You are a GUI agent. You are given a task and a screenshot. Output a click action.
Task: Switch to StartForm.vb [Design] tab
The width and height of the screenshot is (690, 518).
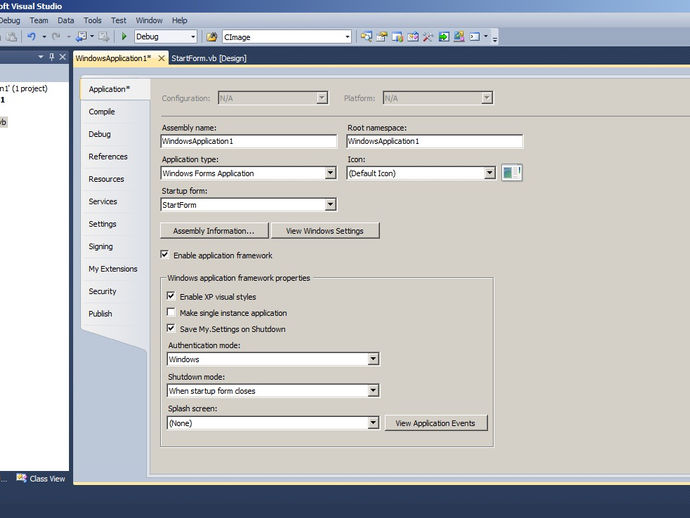(209, 58)
